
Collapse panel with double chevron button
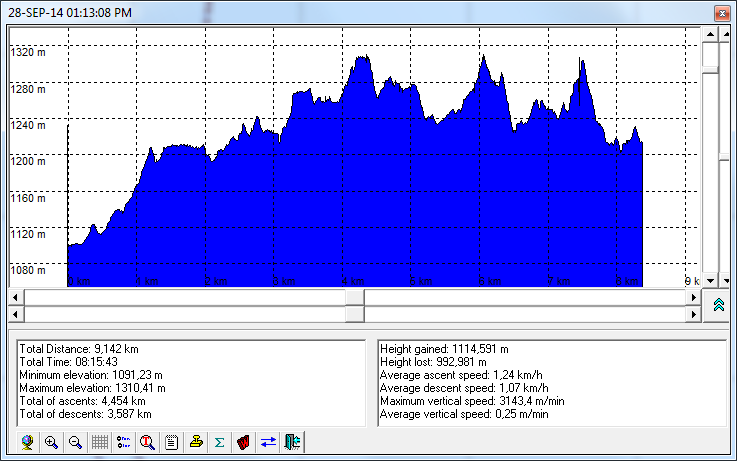[x=718, y=306]
